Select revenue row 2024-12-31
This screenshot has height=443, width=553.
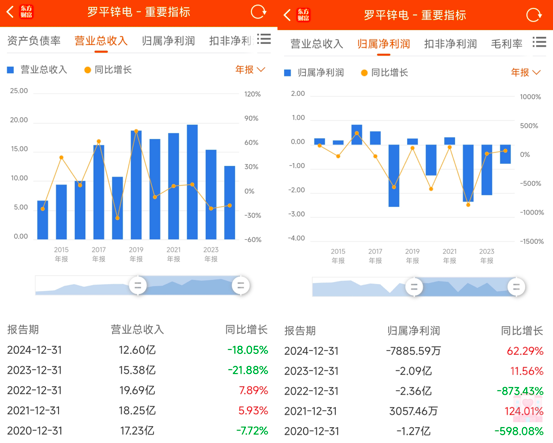138,350
